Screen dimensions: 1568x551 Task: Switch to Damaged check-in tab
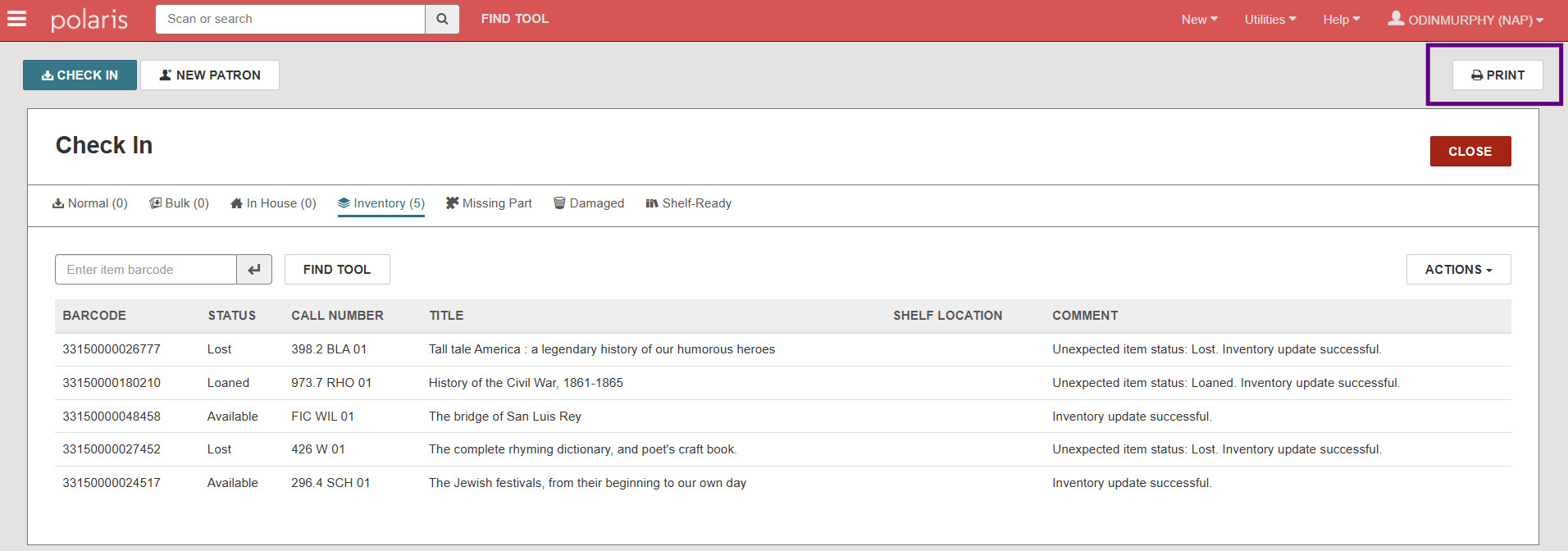589,203
